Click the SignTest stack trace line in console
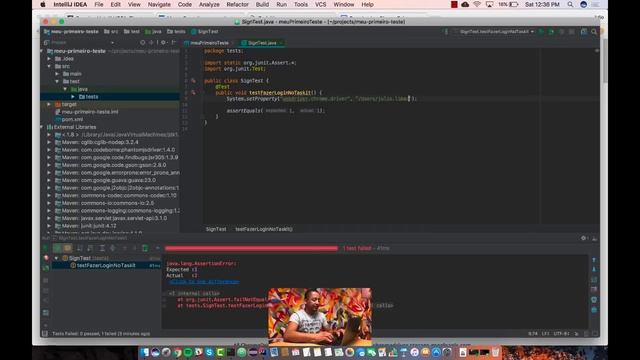The image size is (640, 360). [x=222, y=305]
